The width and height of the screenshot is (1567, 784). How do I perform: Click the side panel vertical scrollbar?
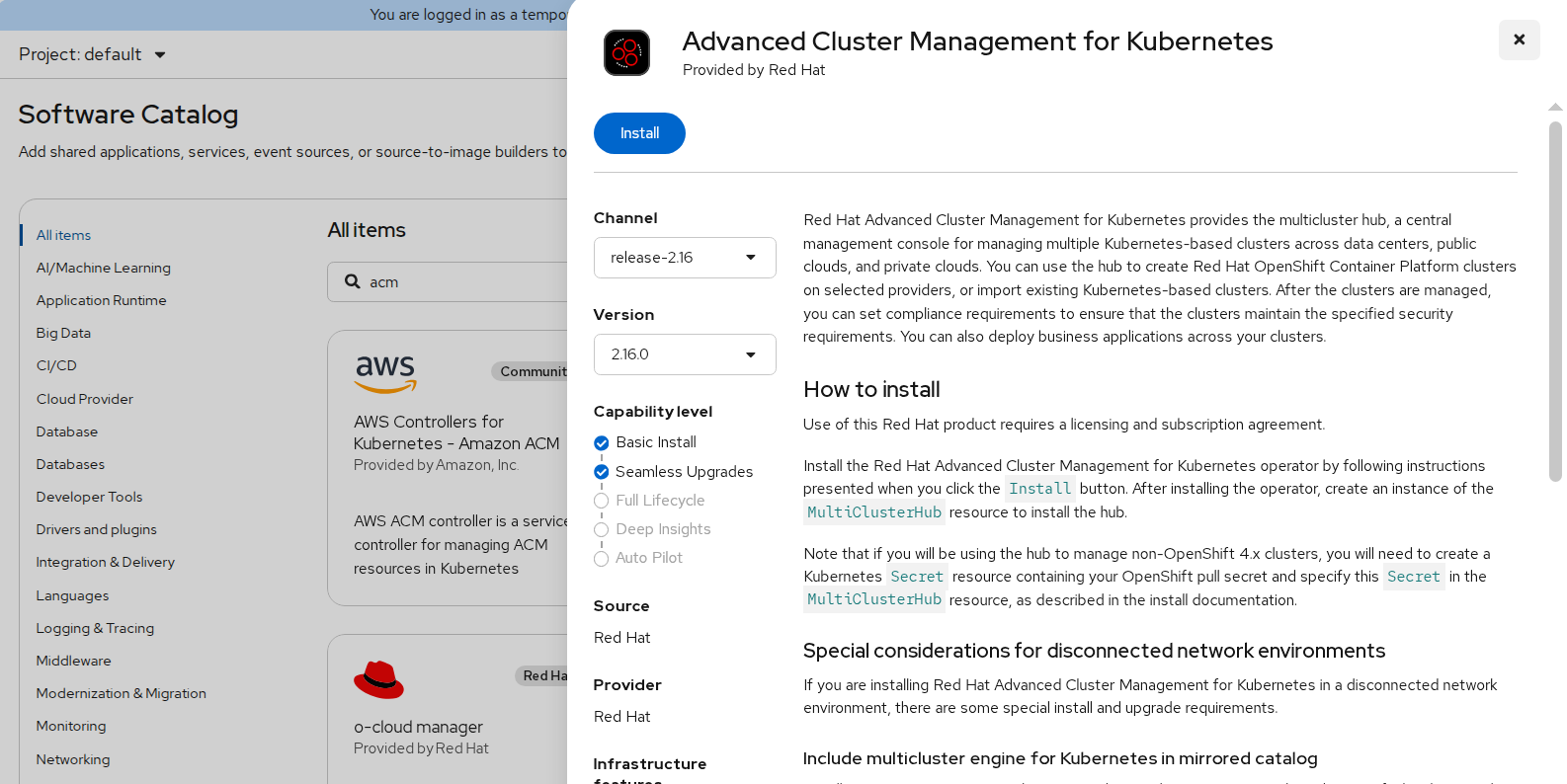pos(1555,296)
